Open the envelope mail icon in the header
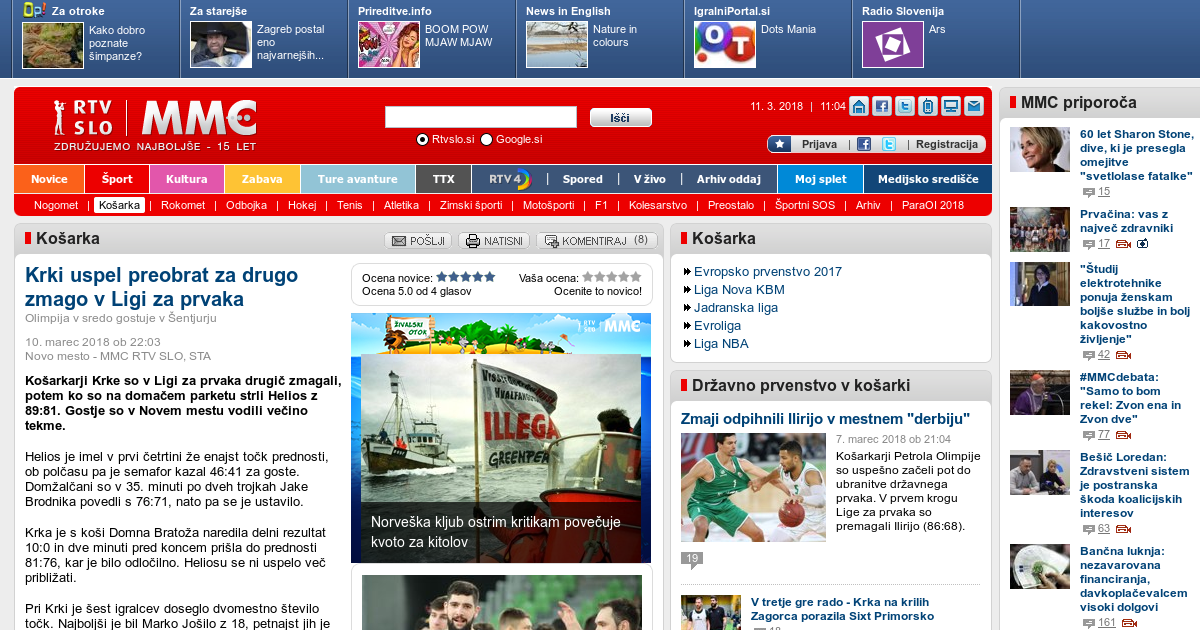1200x630 pixels. click(973, 106)
